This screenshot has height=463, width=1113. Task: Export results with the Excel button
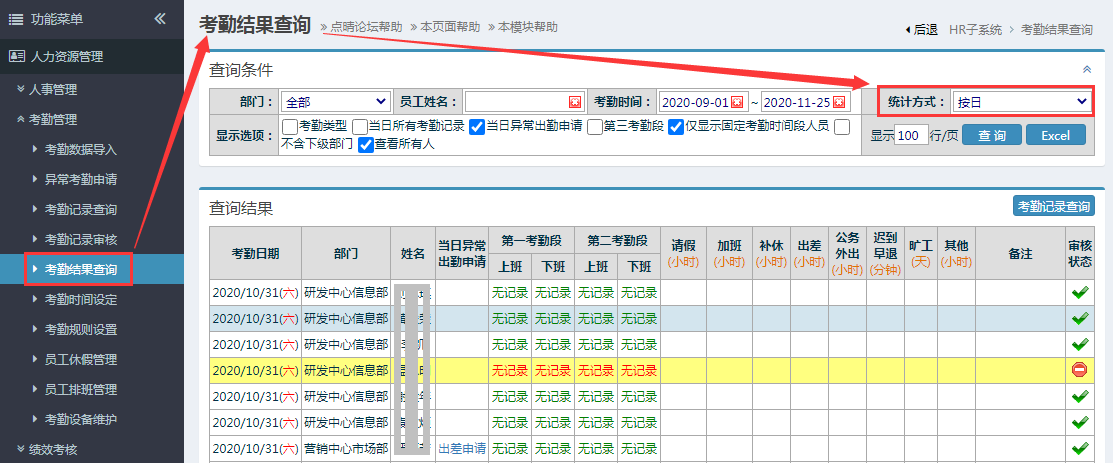(x=1055, y=135)
